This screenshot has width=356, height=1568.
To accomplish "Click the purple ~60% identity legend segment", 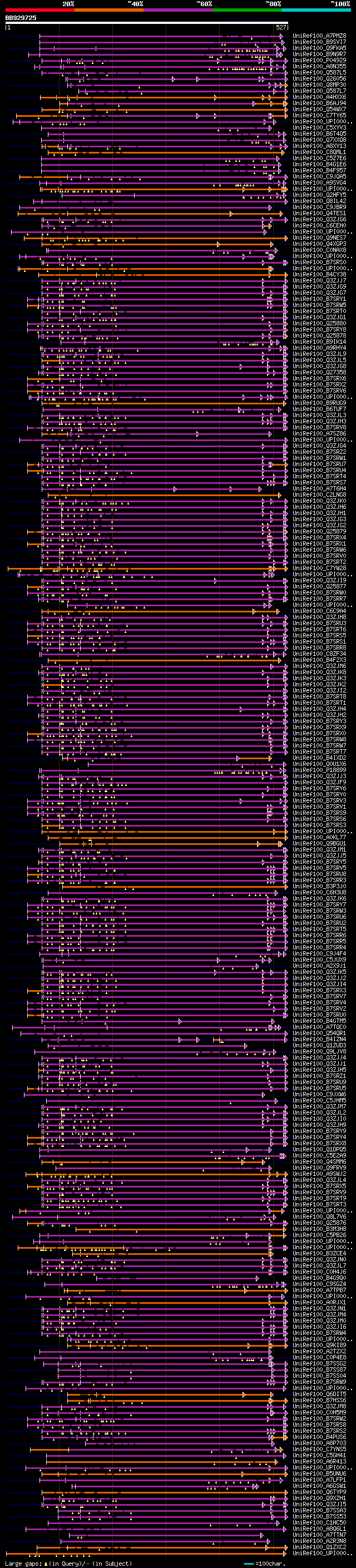I will coord(179,10).
